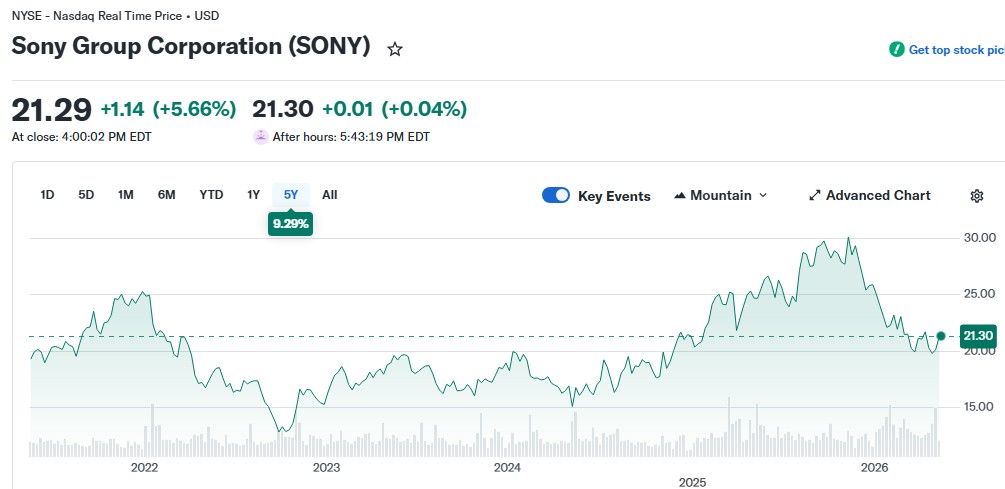1005x489 pixels.
Task: Select the 6M time range
Action: [x=167, y=195]
